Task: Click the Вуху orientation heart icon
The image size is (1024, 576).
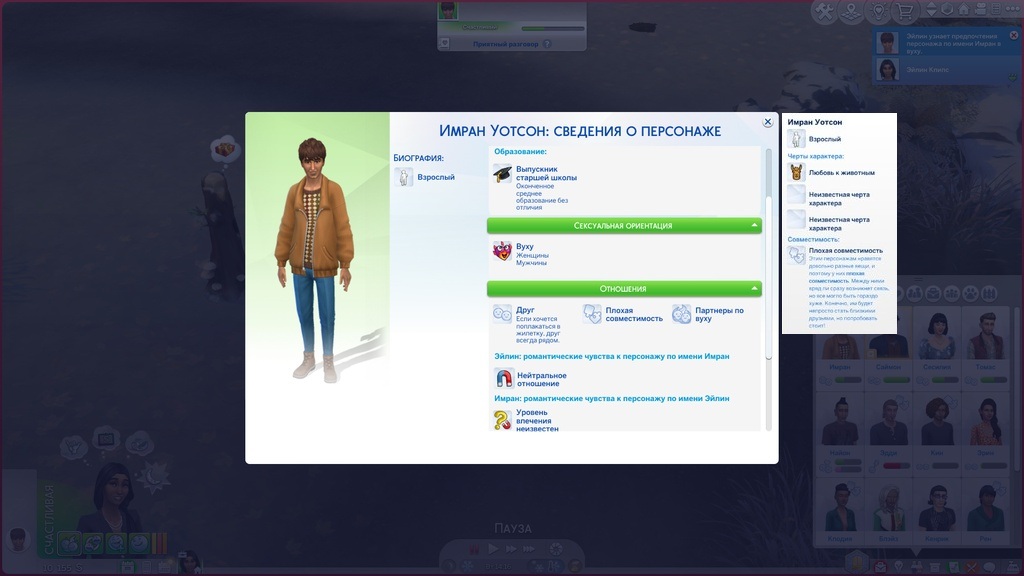Action: click(502, 251)
